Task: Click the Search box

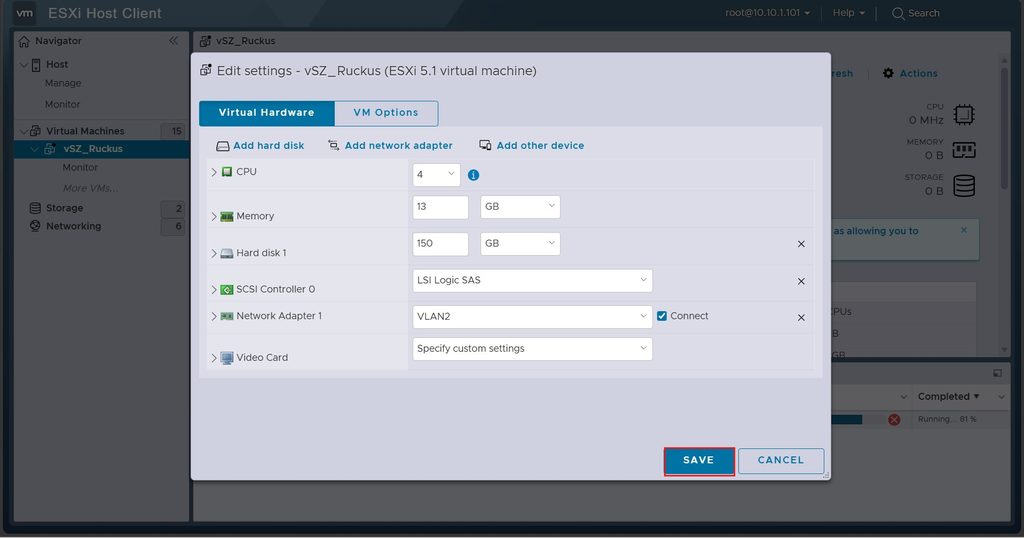Action: click(x=916, y=13)
